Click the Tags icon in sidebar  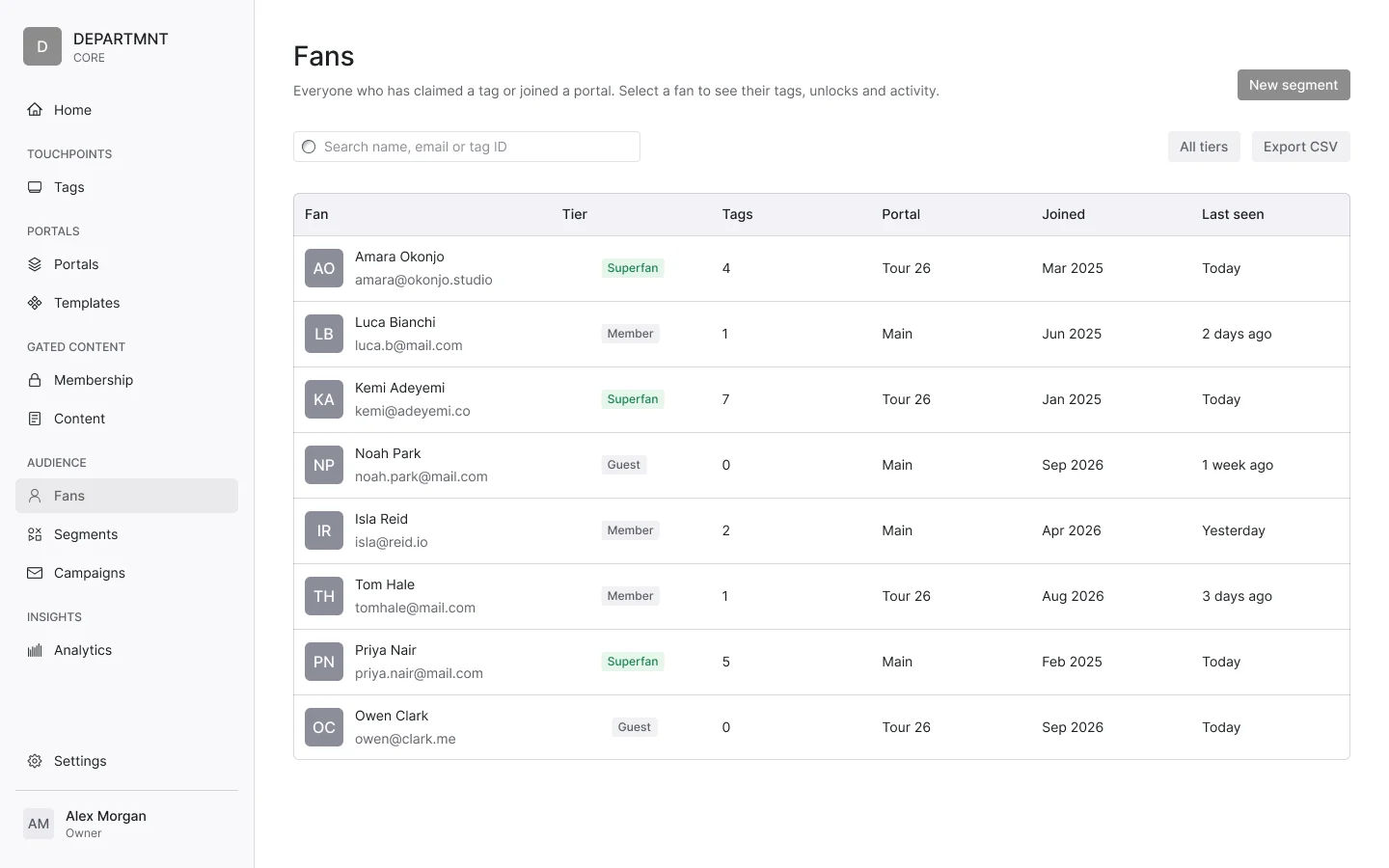click(35, 187)
